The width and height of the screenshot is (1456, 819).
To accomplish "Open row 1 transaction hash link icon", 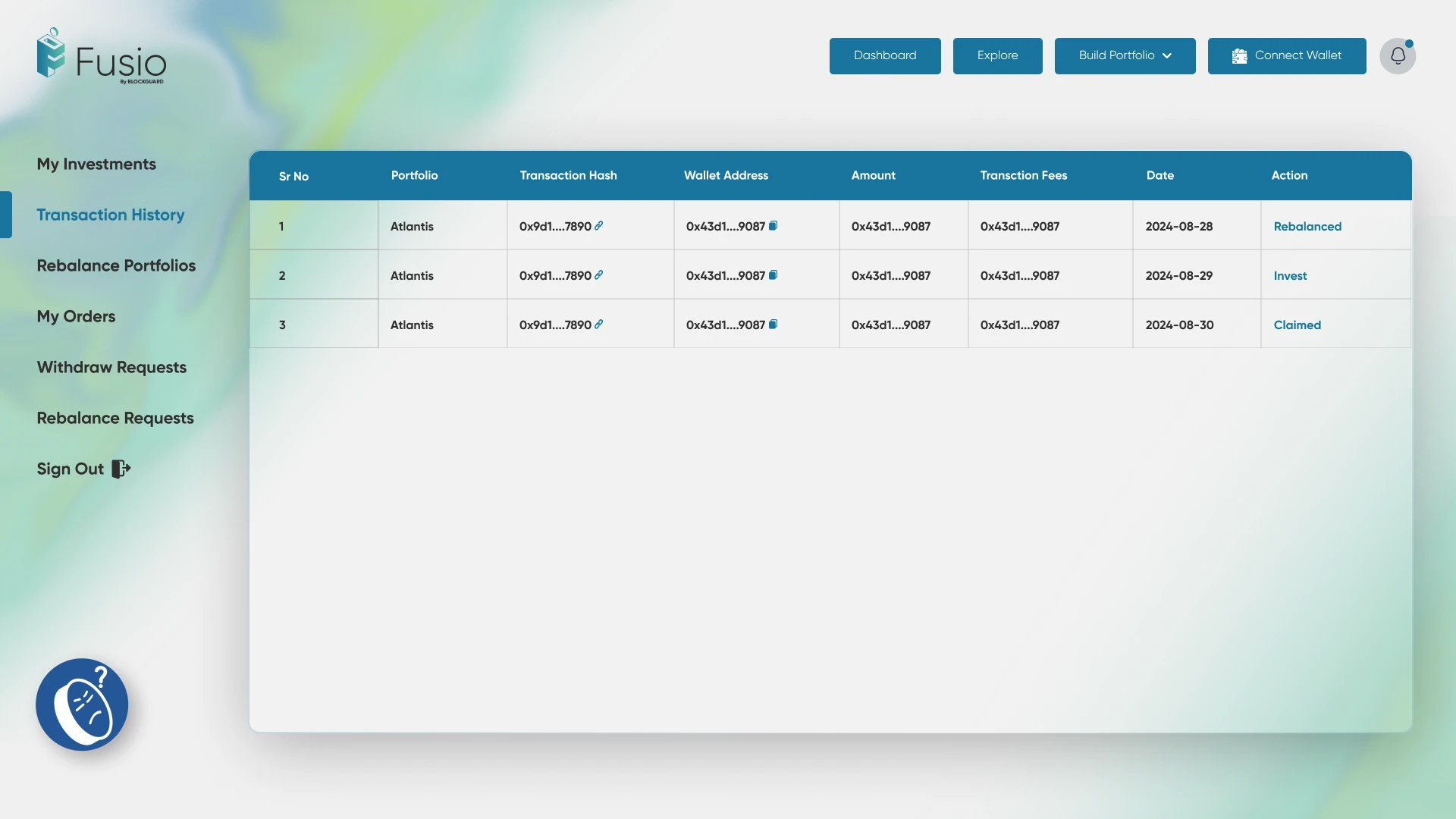I will [x=599, y=226].
